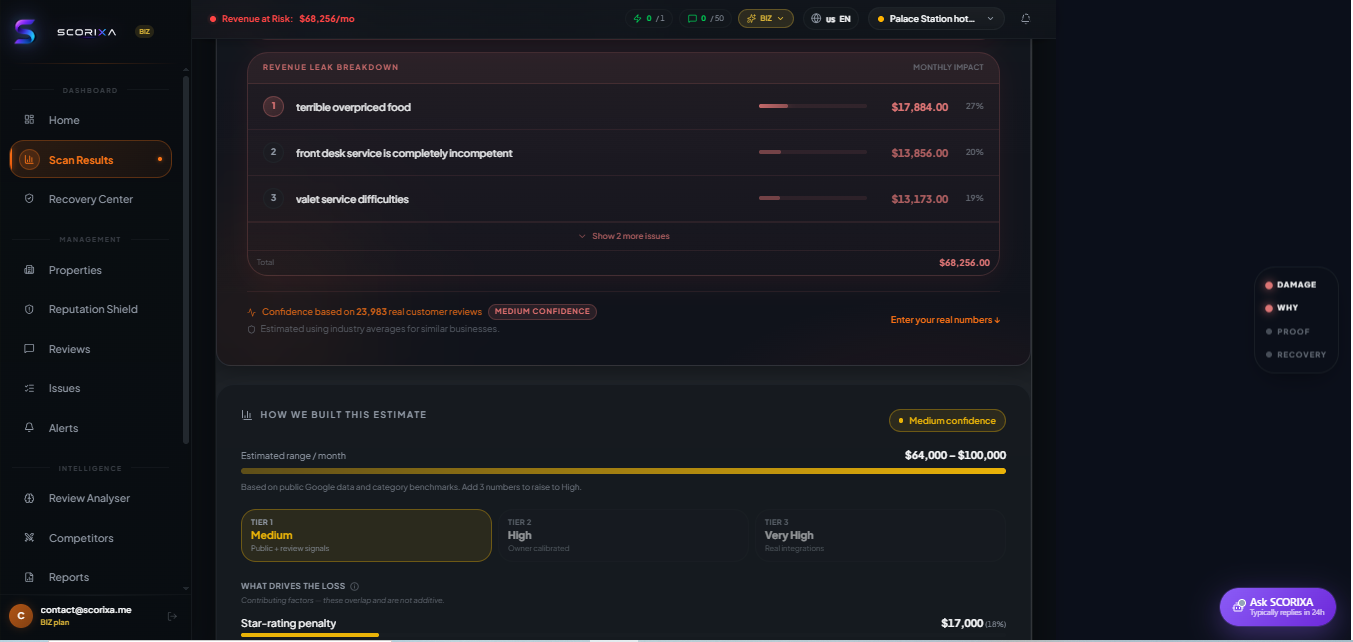Go to Recovery Center page
This screenshot has height=642, width=1353.
[91, 199]
